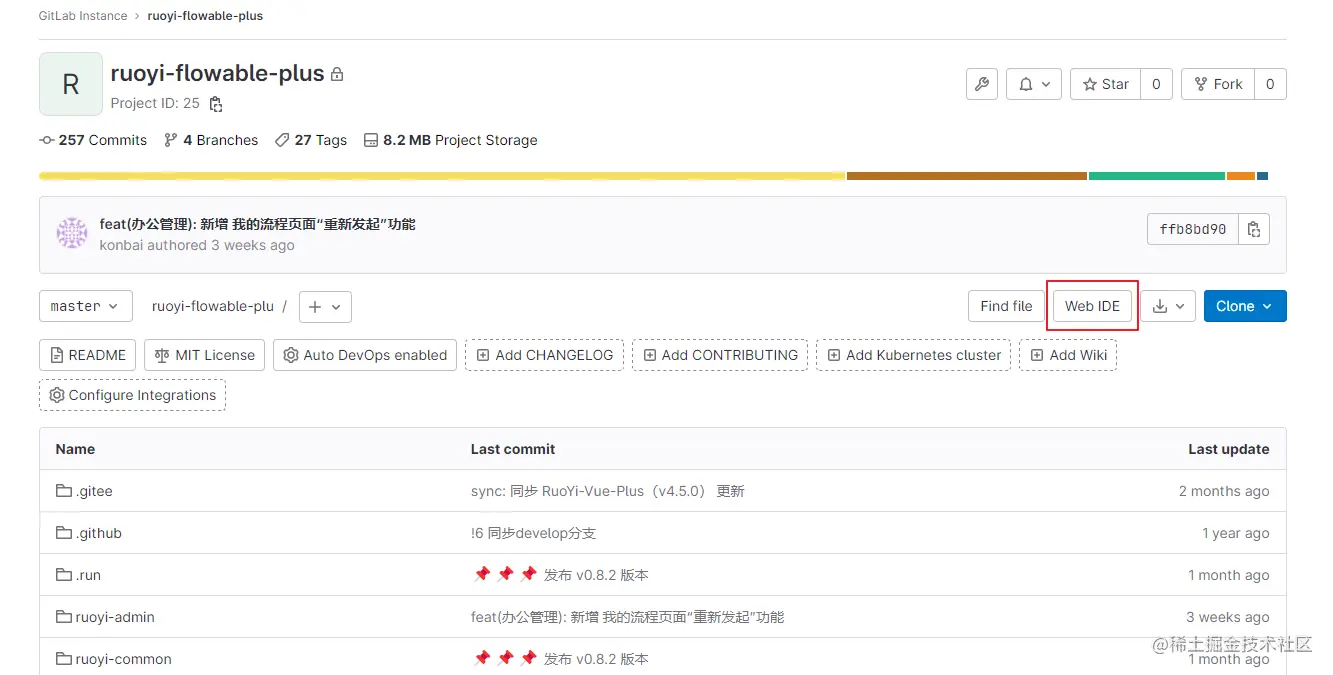Click the Name column header
1333x675 pixels.
point(75,449)
